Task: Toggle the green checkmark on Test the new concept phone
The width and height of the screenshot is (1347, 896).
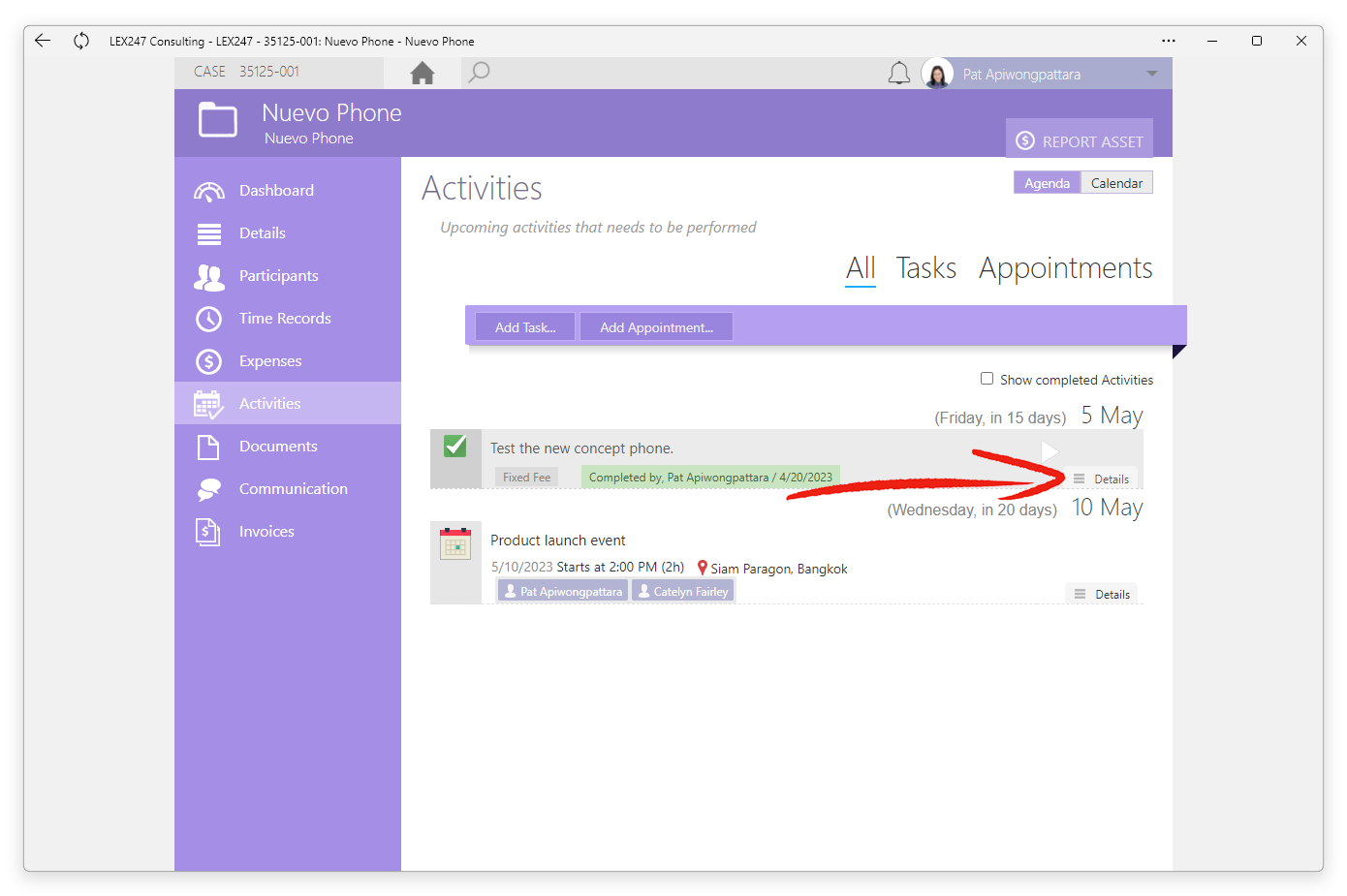Action: pyautogui.click(x=455, y=446)
